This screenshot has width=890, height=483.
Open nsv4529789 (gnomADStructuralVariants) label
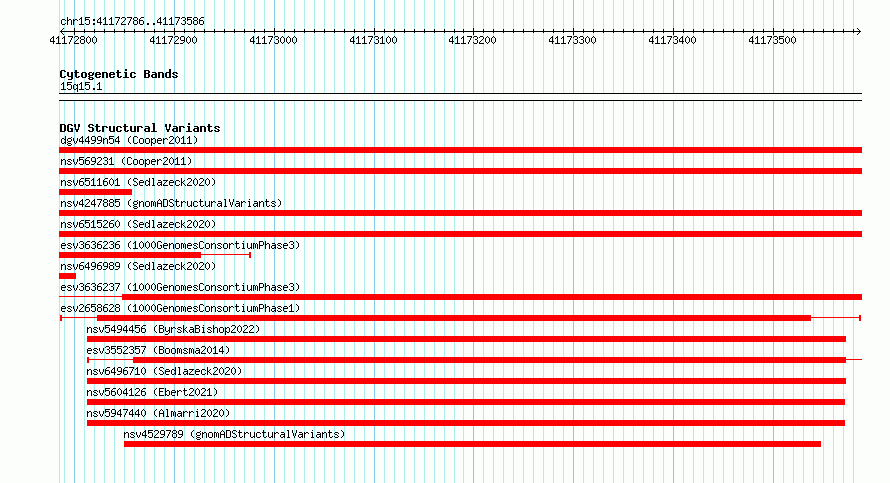(234, 434)
